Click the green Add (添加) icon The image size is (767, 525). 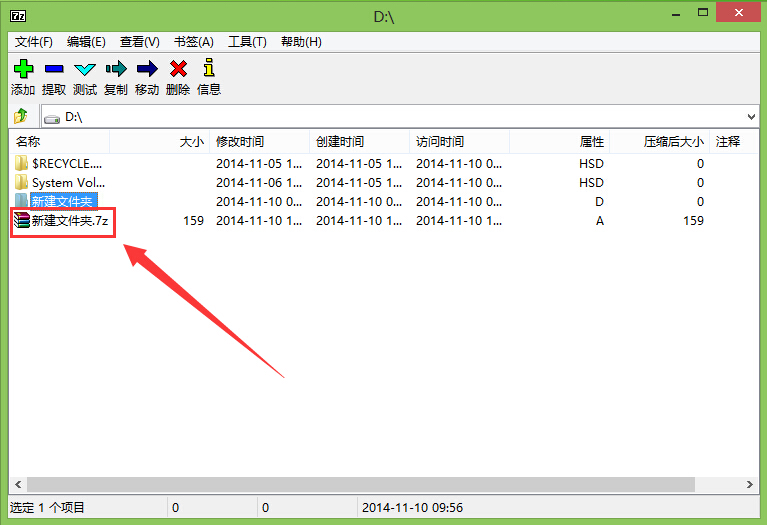tap(23, 68)
